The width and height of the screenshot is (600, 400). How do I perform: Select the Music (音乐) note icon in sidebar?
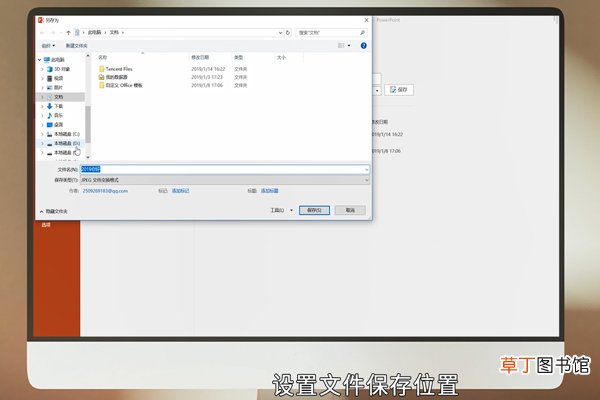tap(49, 115)
